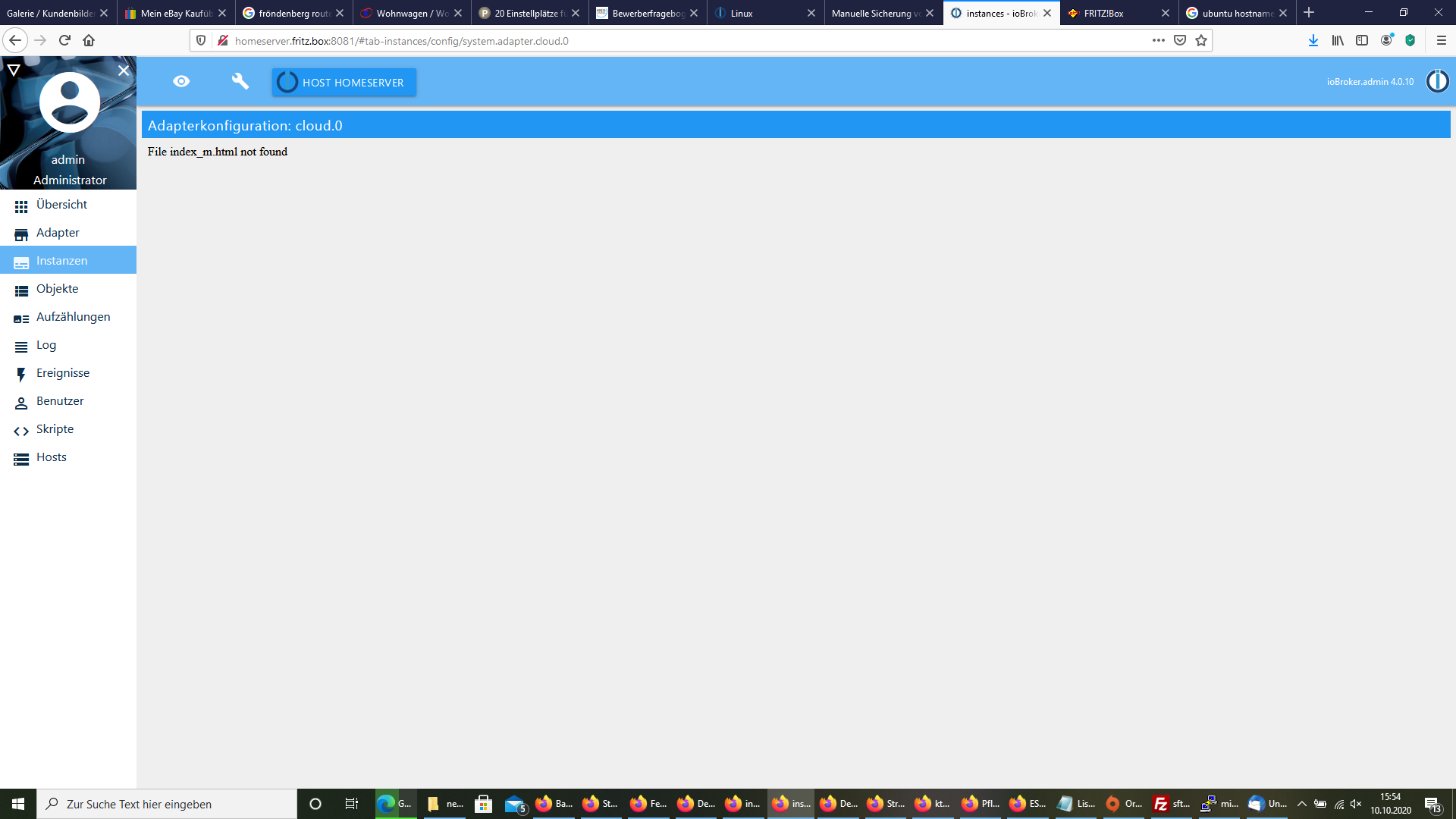Screen dimensions: 1456x819
Task: Click the ioBroker logo icon at top right
Action: (x=1437, y=81)
